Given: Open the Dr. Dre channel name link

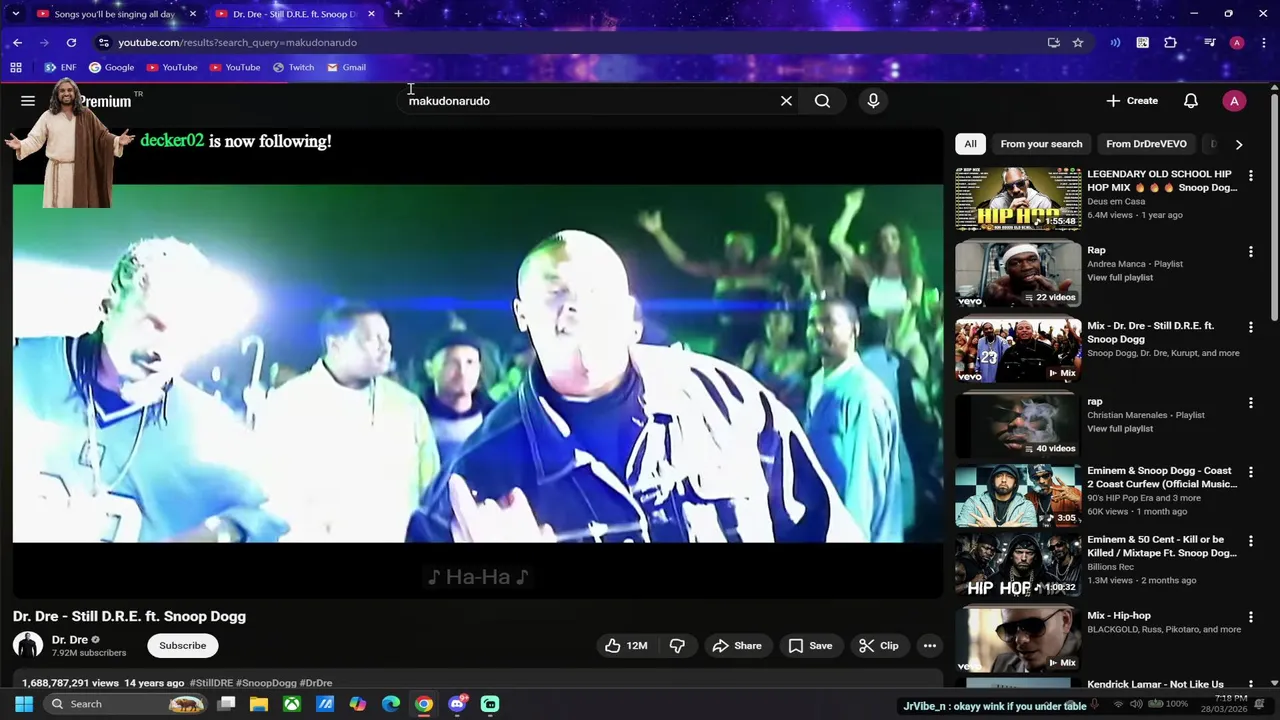Looking at the screenshot, I should pyautogui.click(x=70, y=640).
